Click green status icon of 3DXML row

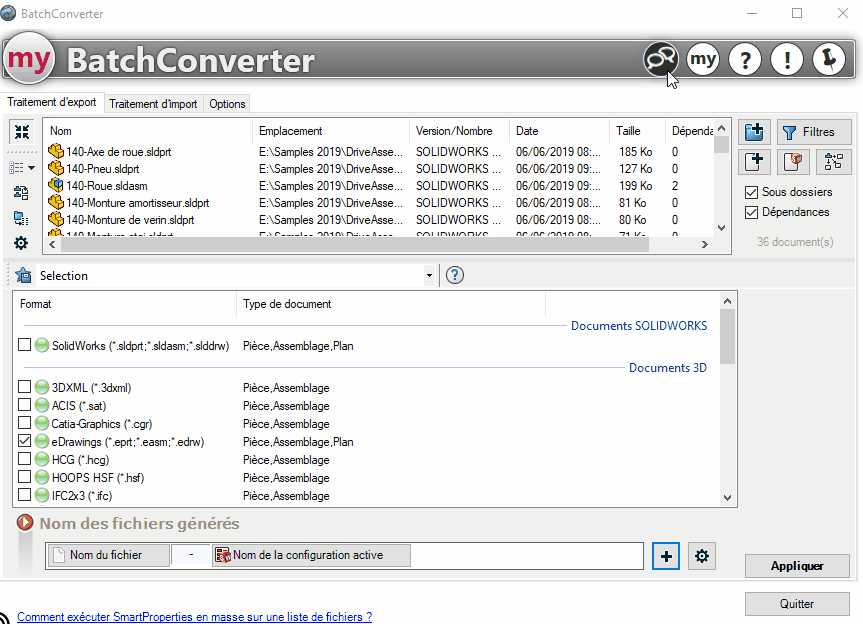(x=42, y=387)
